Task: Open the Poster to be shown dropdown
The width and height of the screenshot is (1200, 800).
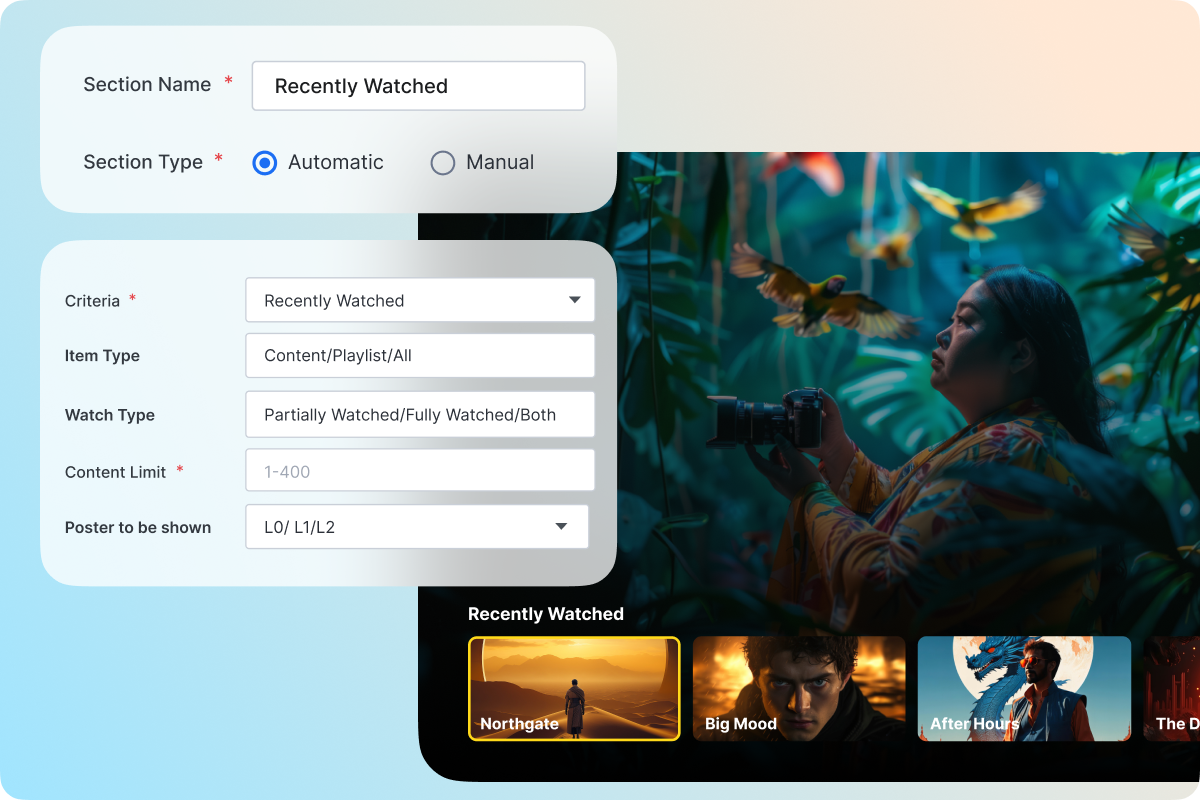Action: coord(417,527)
